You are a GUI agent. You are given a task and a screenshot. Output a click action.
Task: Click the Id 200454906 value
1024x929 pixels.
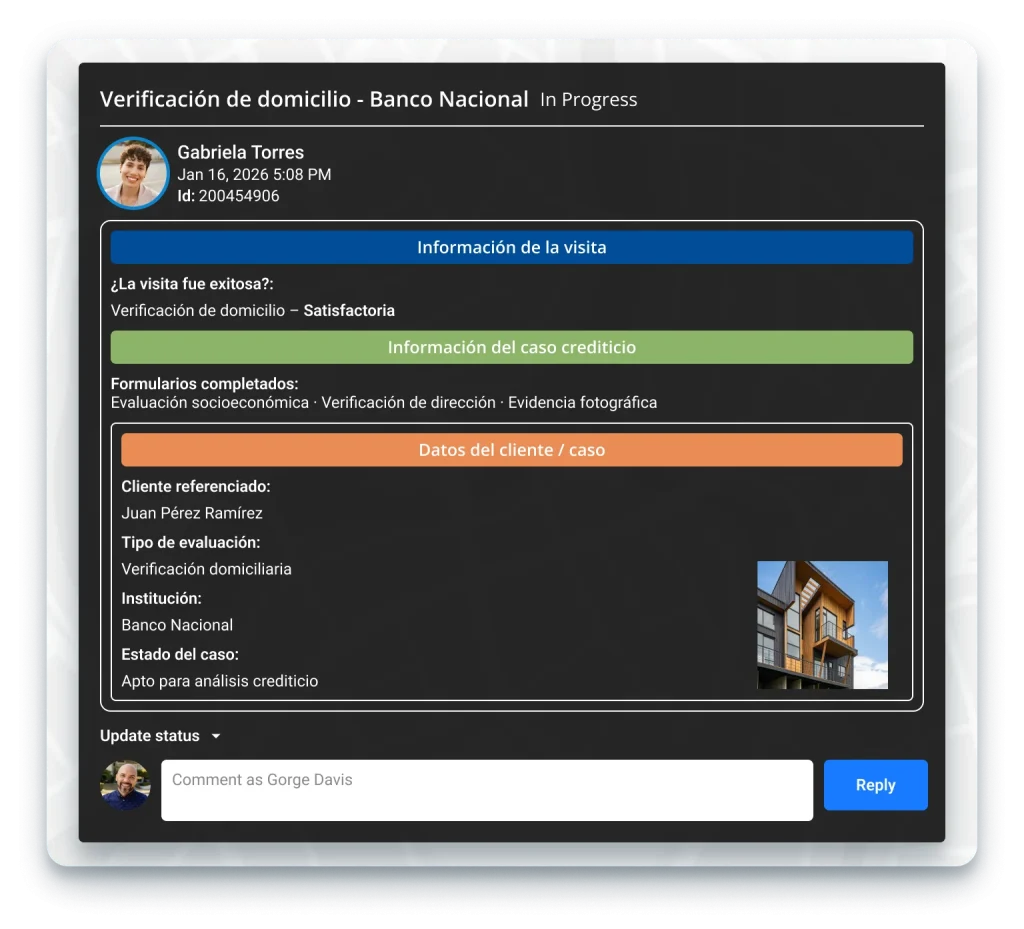coord(238,196)
